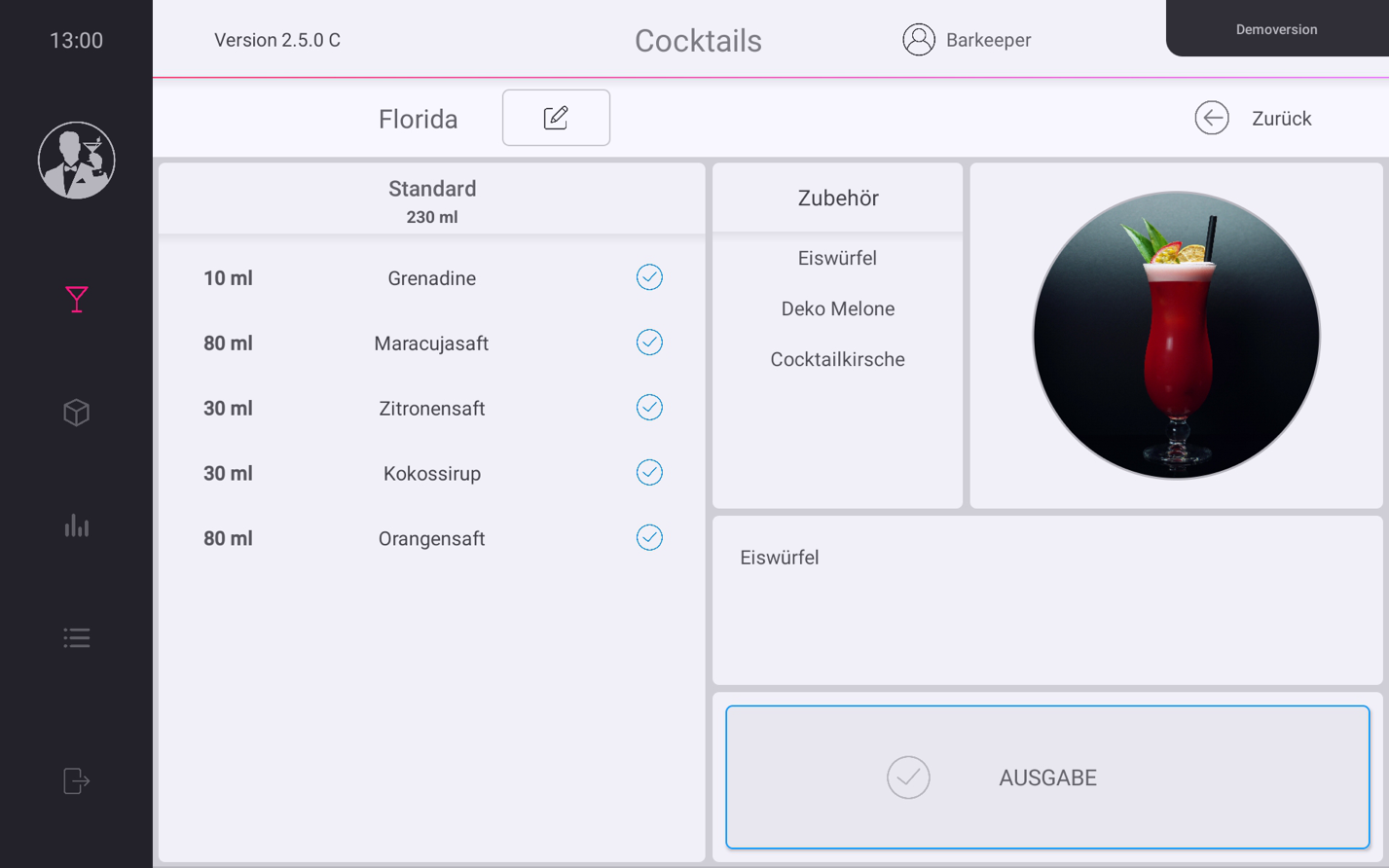1389x868 pixels.
Task: Uncheck the Orangensaft ingredient
Action: 649,538
